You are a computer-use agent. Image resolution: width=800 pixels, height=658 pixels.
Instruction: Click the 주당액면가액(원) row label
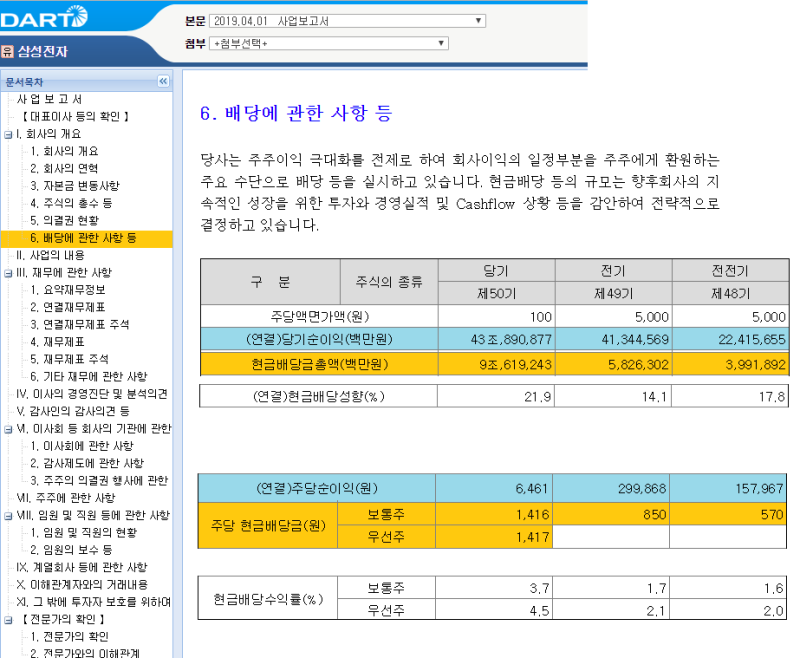click(x=319, y=317)
